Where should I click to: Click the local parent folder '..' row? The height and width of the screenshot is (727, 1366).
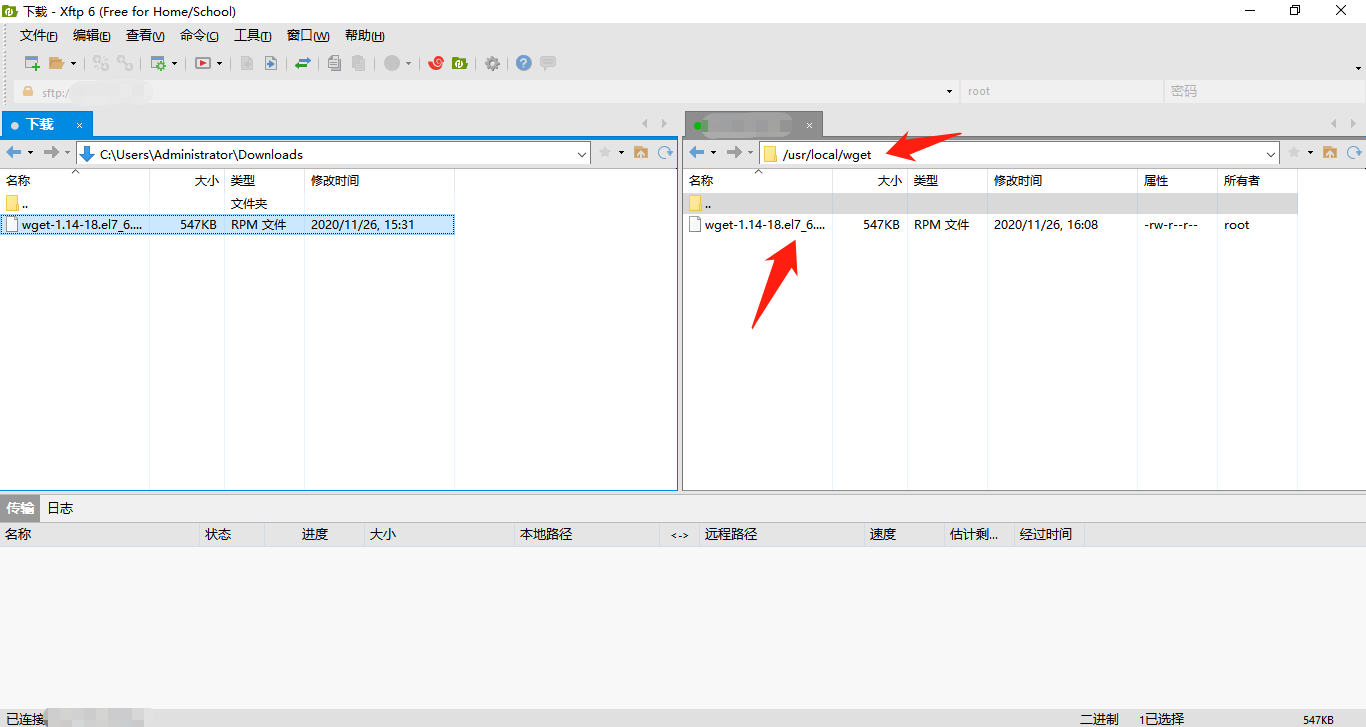tap(227, 204)
